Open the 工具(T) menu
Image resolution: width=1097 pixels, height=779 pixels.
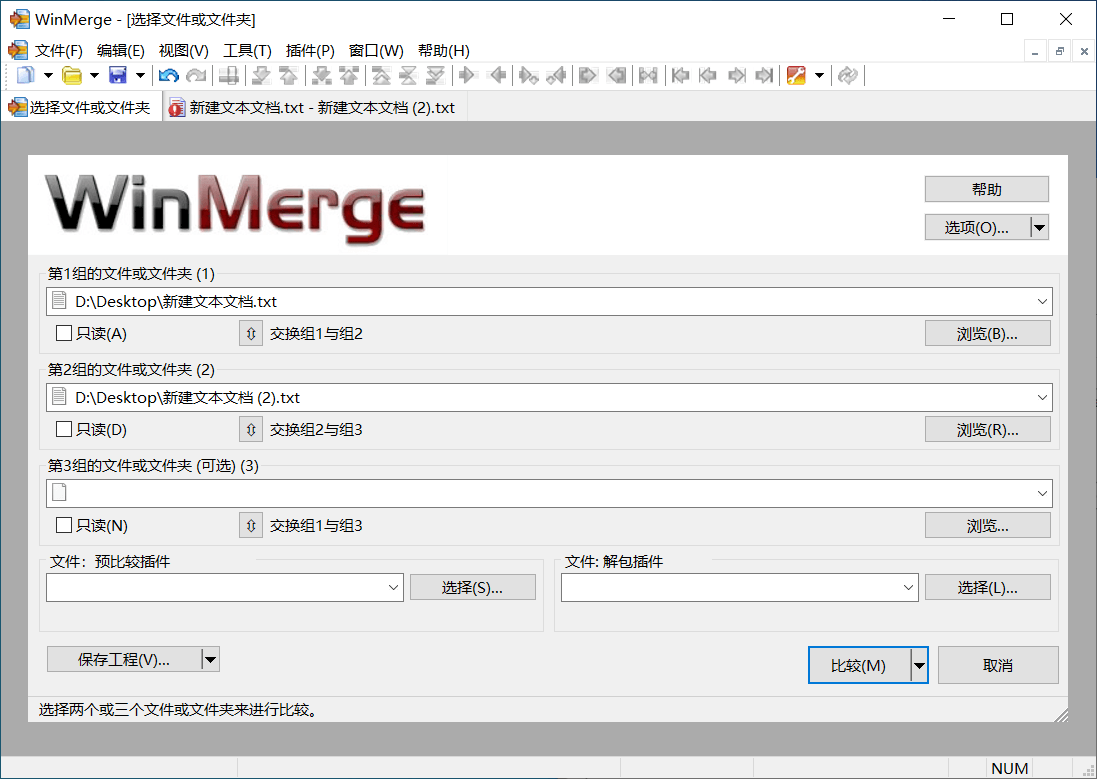247,51
